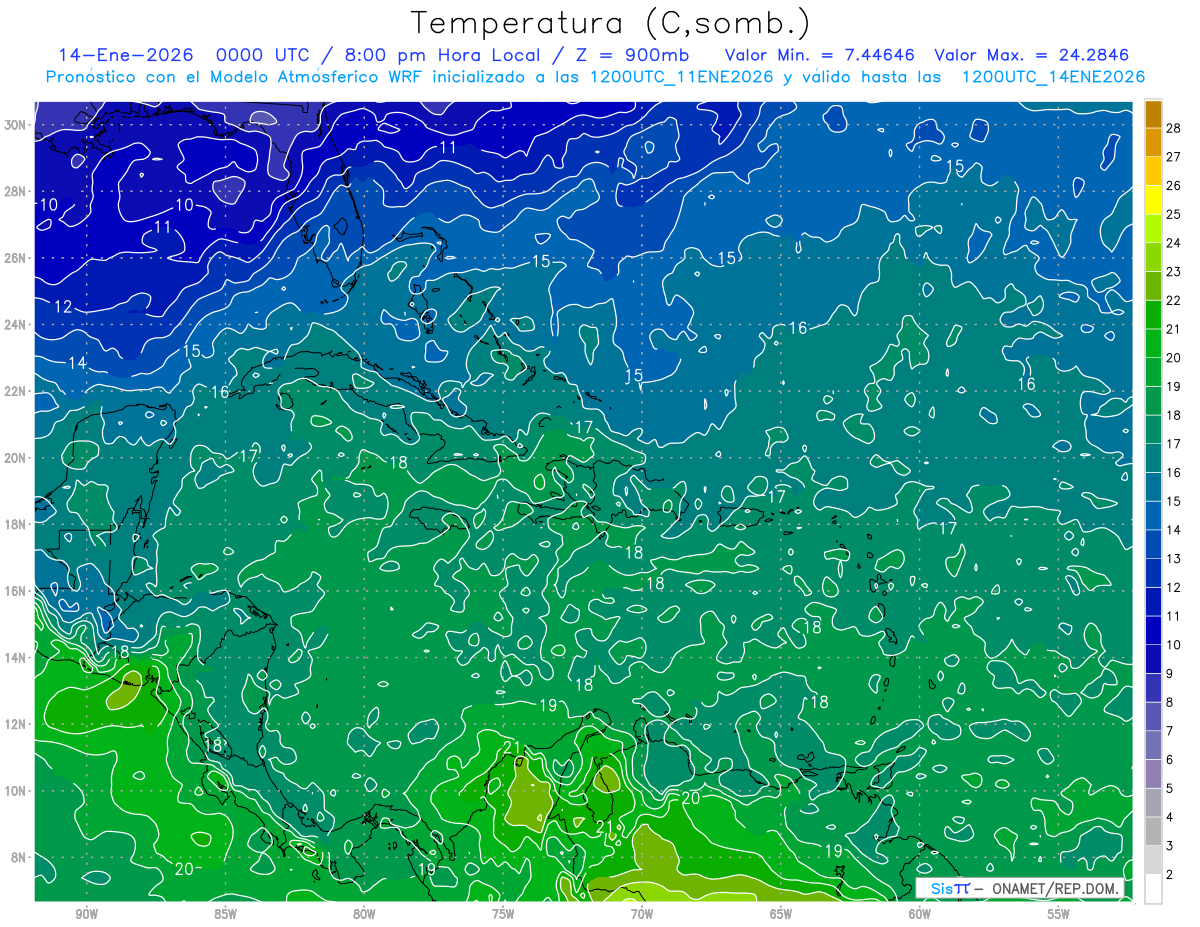This screenshot has height=927, width=1200.
Task: Select valid-until time "1200UTC_14ENE2026"
Action: tap(1053, 77)
